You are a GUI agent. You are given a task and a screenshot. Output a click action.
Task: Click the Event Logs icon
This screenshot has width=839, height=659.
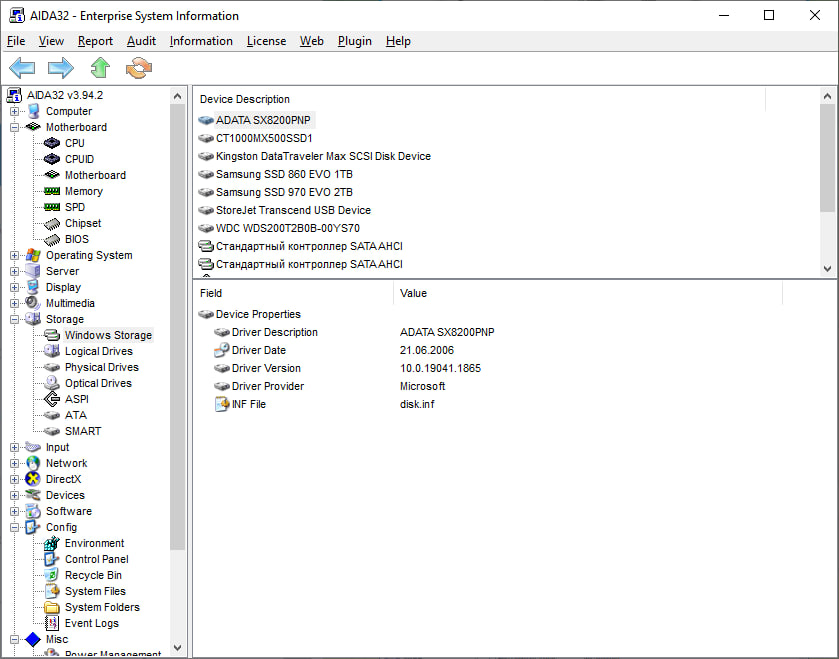click(x=52, y=623)
